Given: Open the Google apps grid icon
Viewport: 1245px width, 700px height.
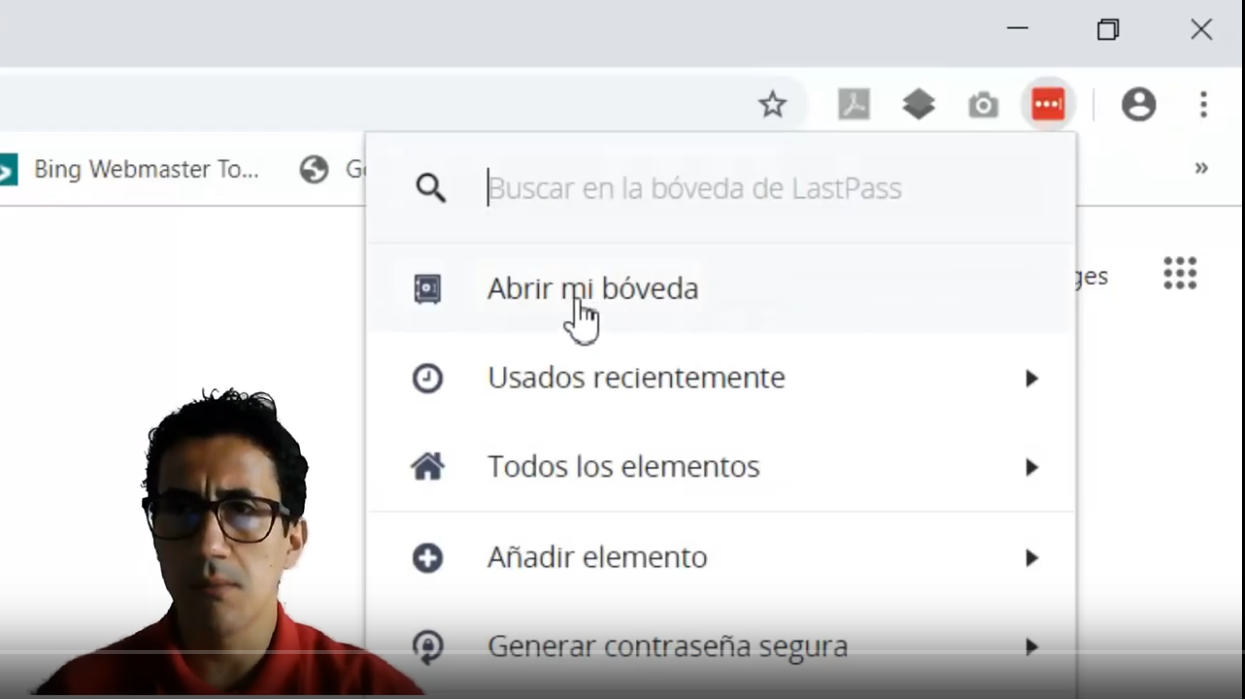Looking at the screenshot, I should [x=1180, y=273].
